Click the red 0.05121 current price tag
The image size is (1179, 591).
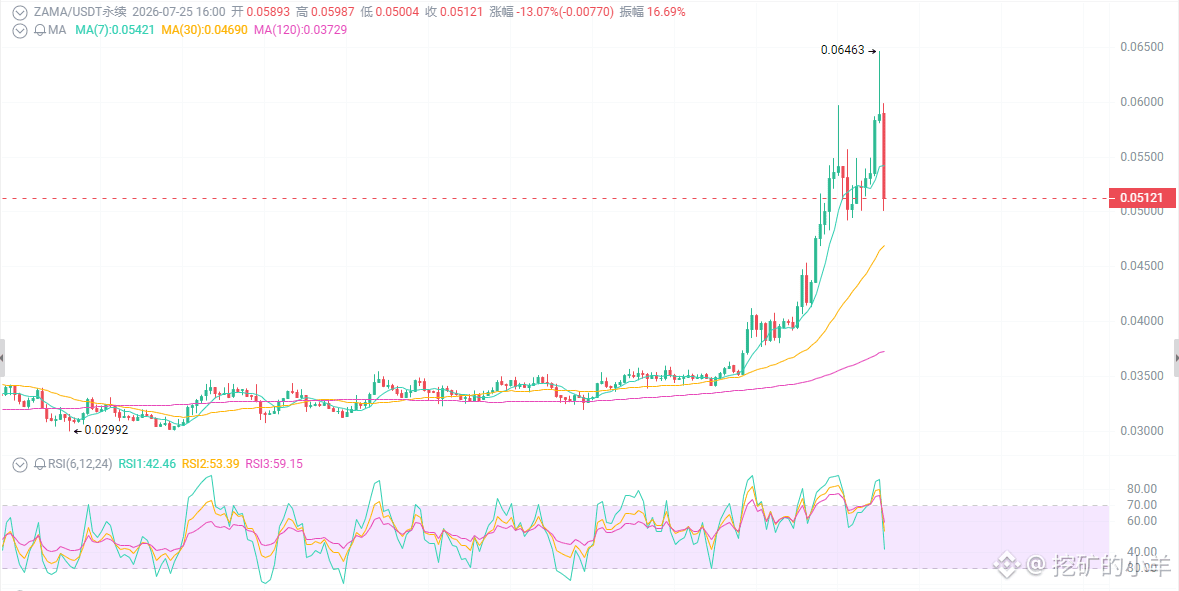tap(1141, 199)
